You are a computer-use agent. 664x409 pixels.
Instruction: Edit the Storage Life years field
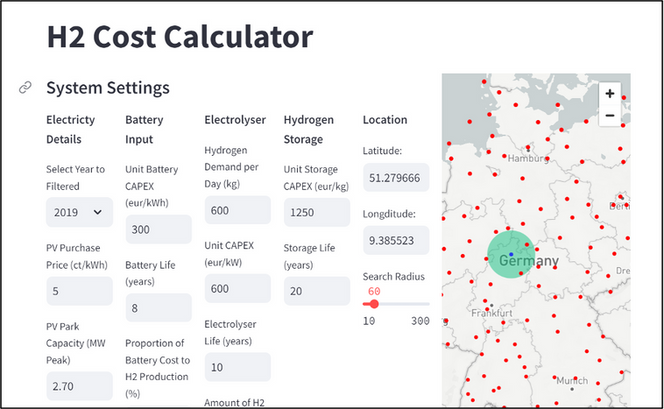[317, 291]
